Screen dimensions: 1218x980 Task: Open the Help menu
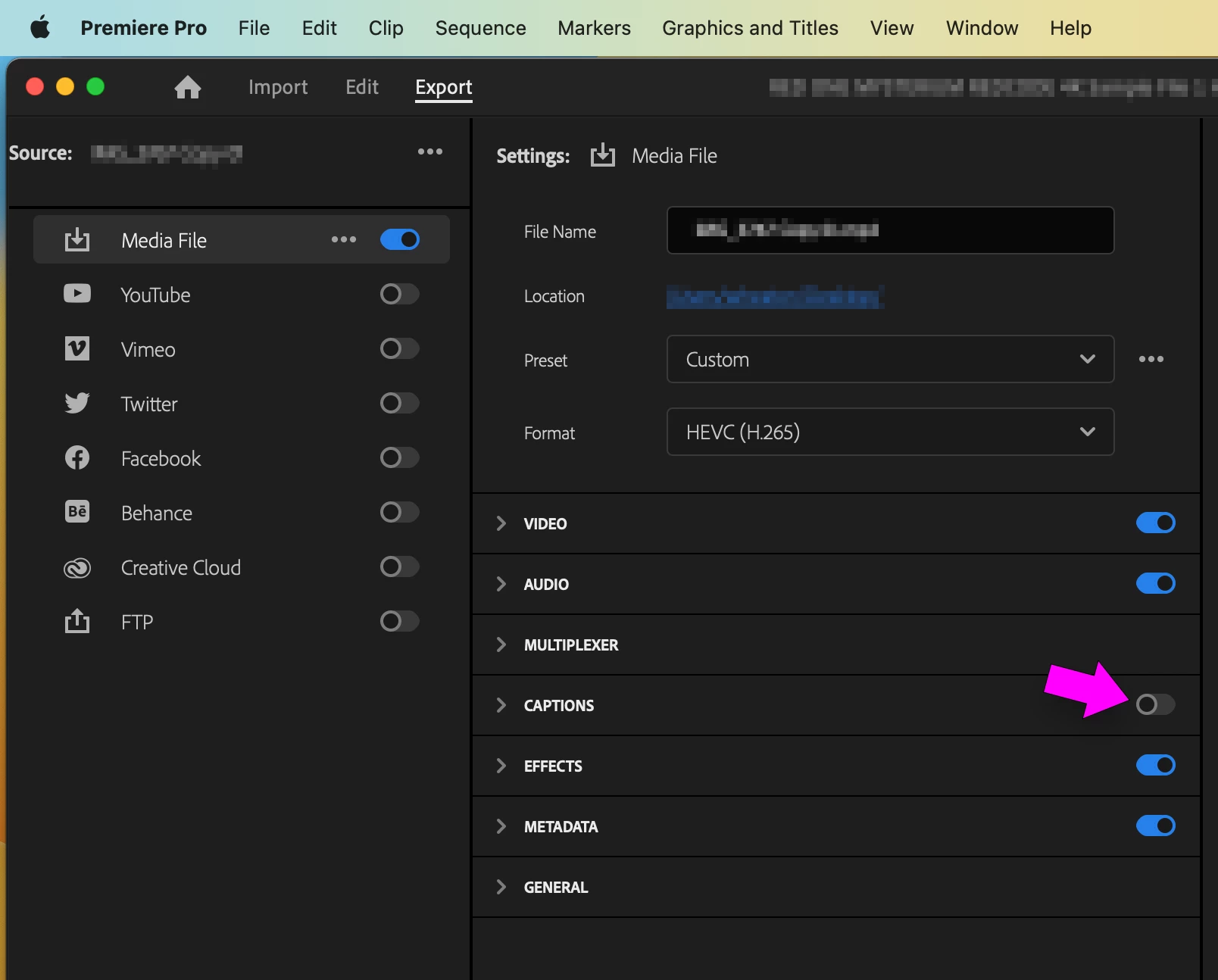tap(1070, 28)
